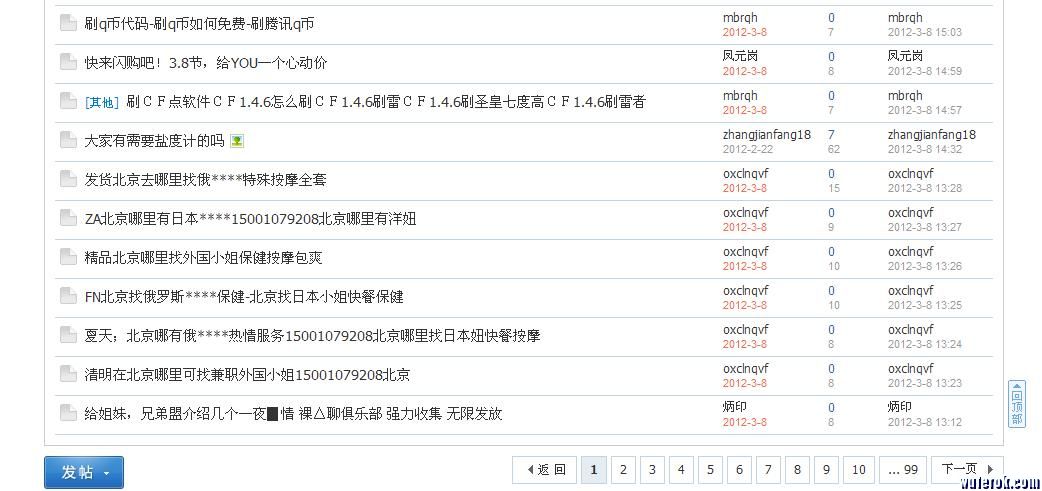
Task: Open thread 清明在北京哪里可找兼职
Action: (247, 375)
